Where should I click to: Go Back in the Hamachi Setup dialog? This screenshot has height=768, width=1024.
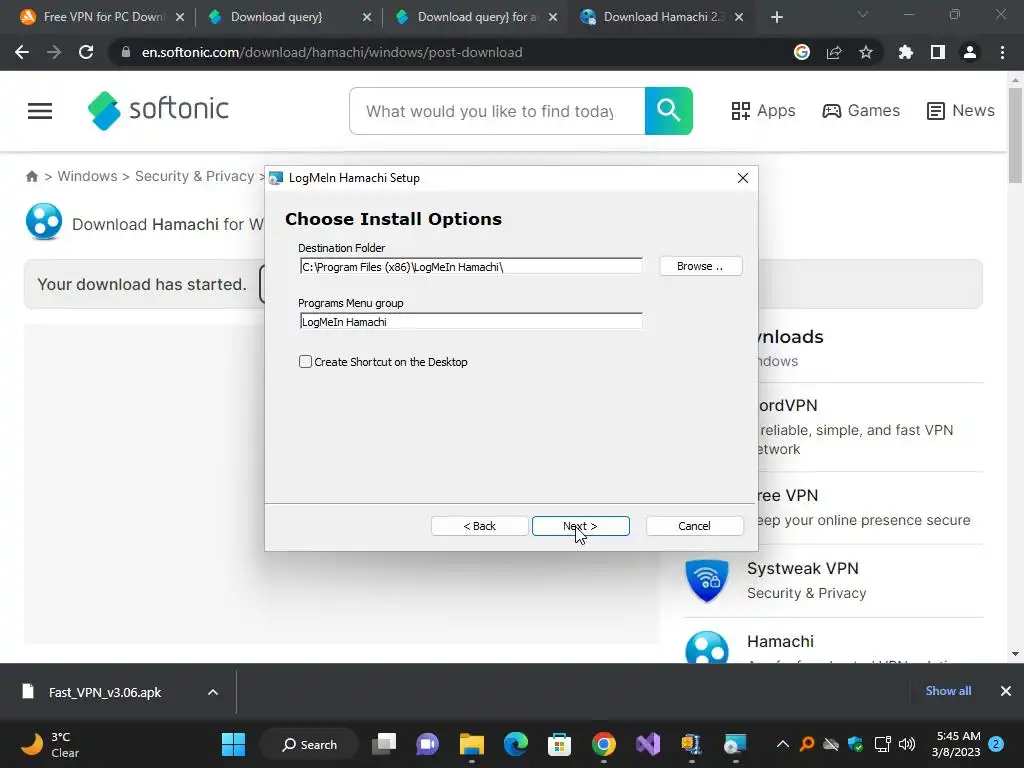479,526
